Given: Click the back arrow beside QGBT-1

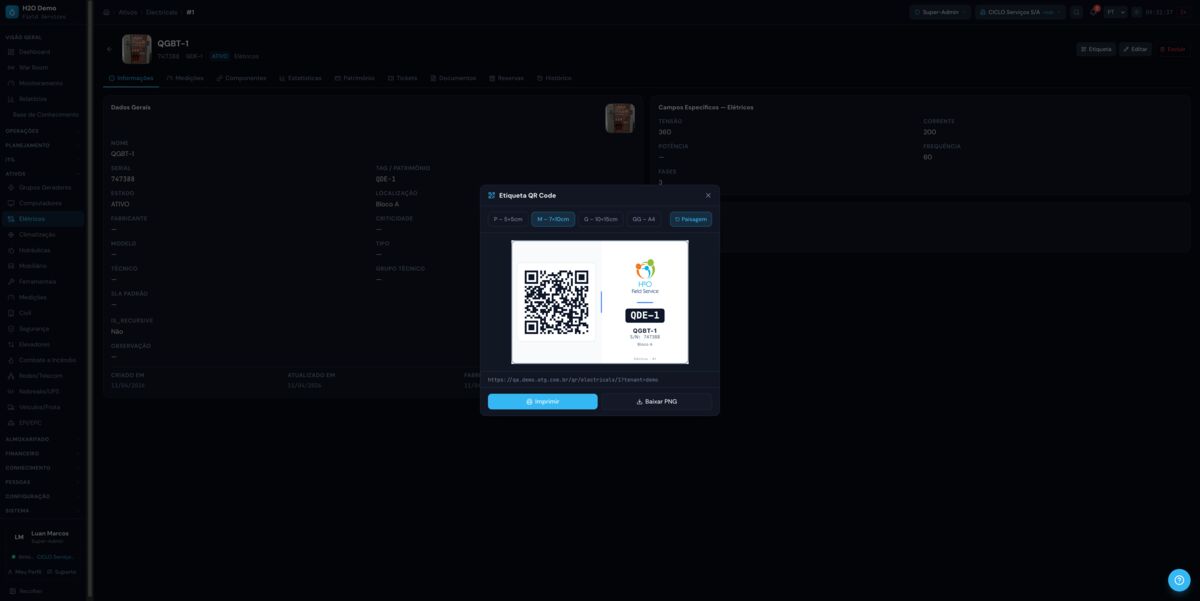Looking at the screenshot, I should [110, 49].
